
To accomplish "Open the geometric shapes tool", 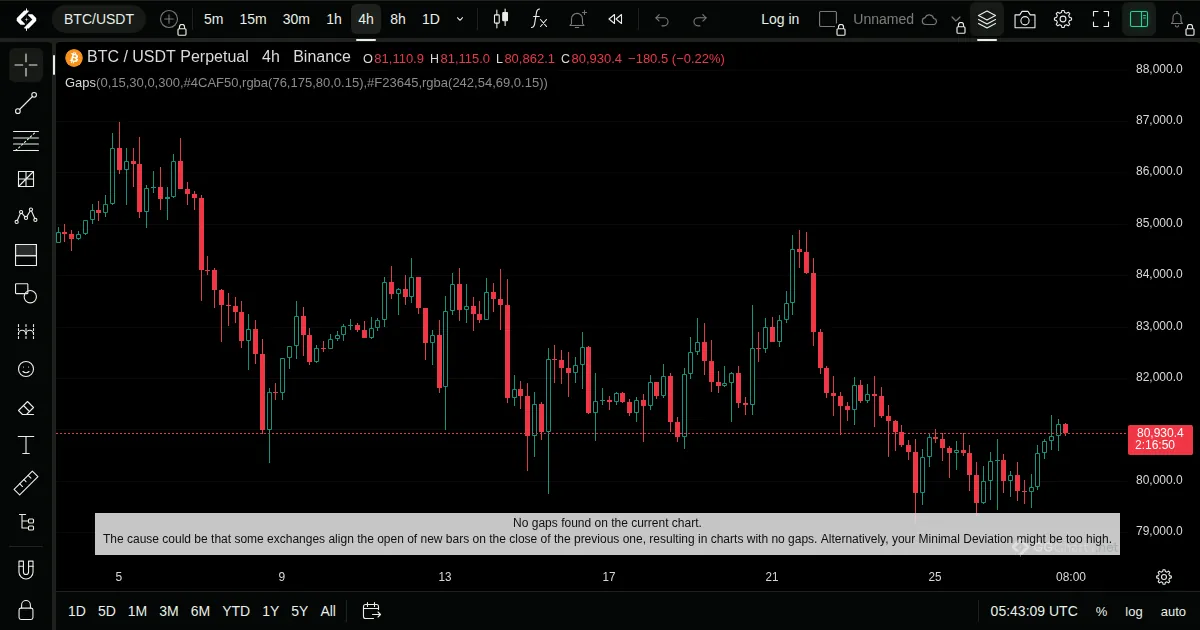I will 26,293.
